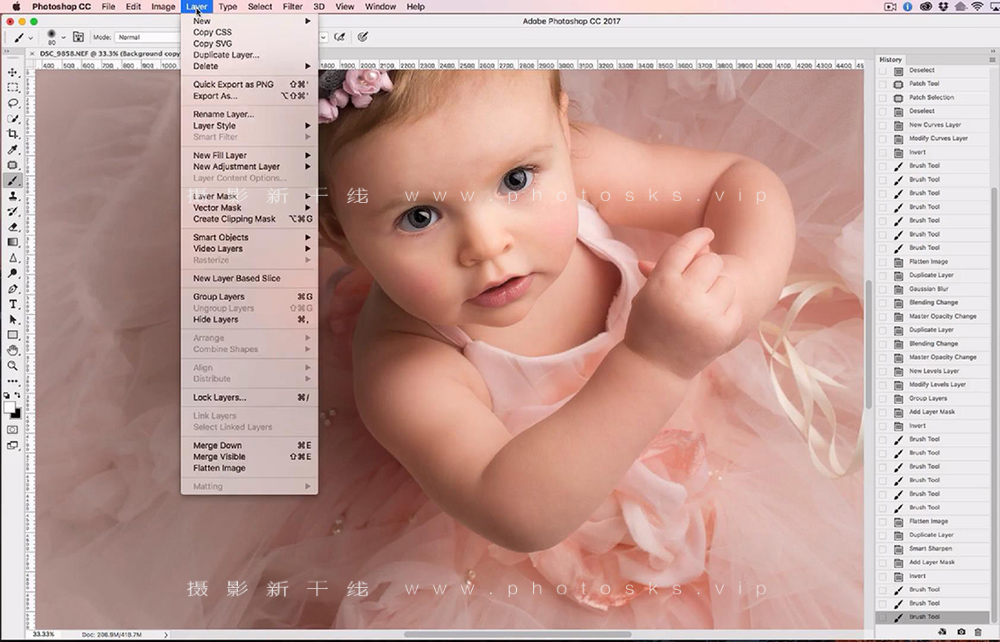Image resolution: width=1000 pixels, height=642 pixels.
Task: Open the tool preset picker arrow
Action: click(31, 38)
